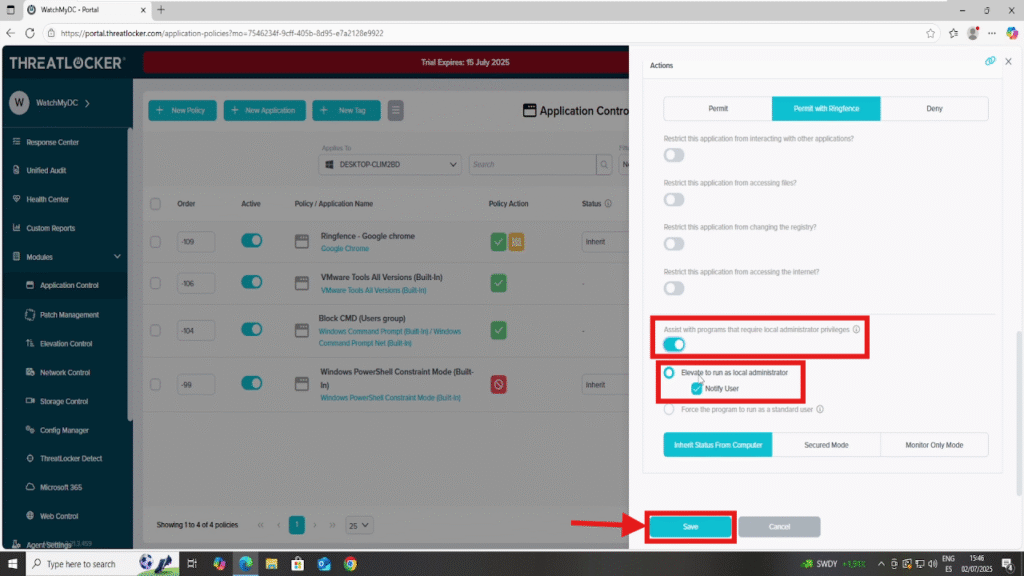Select Elevate to run as local administrator
Screen dimensions: 1024x576
[669, 373]
